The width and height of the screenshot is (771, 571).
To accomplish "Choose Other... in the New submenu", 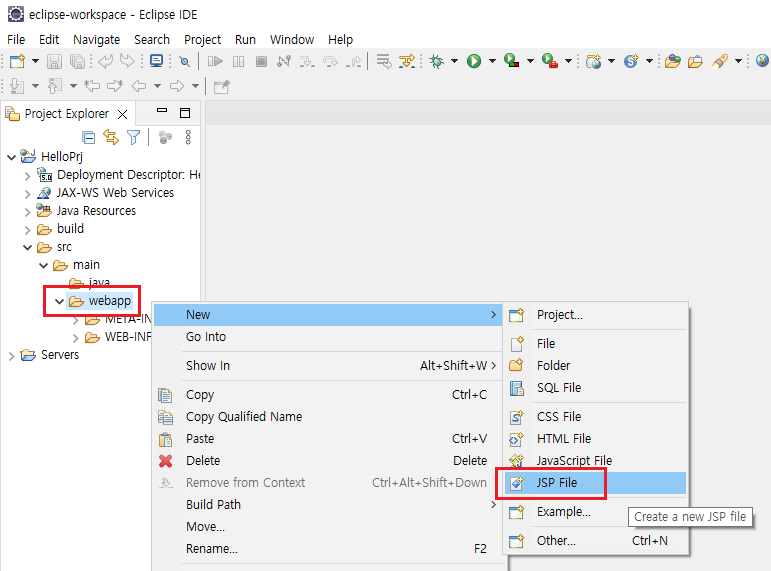I will (x=556, y=541).
